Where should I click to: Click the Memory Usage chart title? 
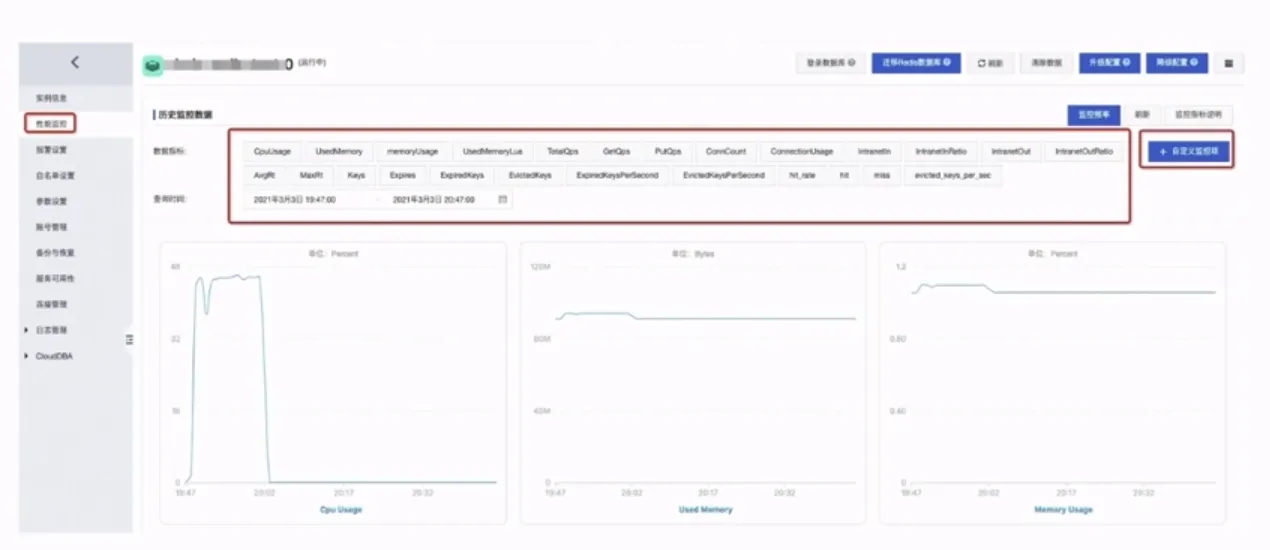coord(1063,509)
